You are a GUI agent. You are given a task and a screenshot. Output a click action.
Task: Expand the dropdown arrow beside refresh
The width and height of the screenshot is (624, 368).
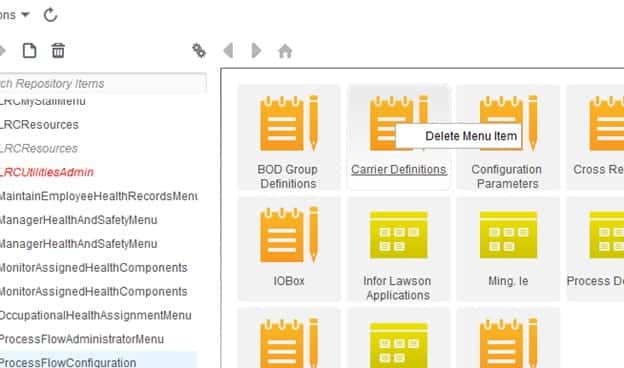point(25,15)
